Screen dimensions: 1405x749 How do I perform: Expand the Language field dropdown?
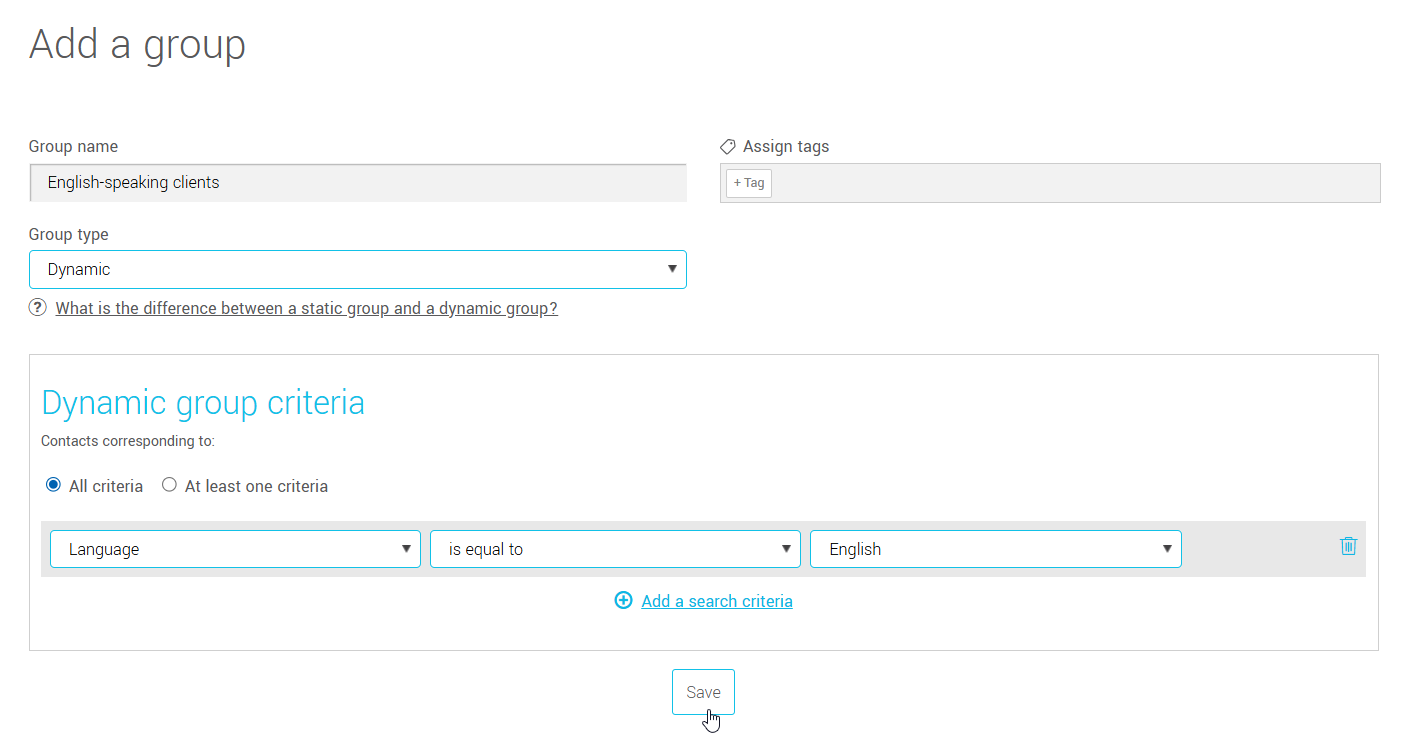235,549
